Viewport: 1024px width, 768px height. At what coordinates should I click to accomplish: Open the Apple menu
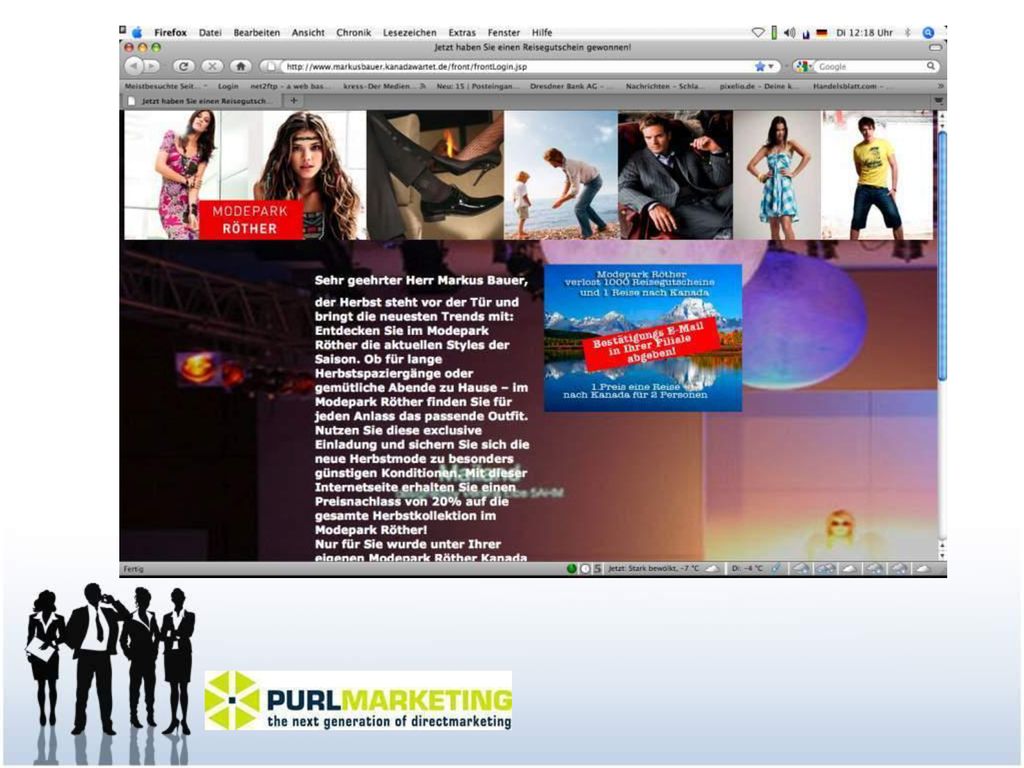tap(137, 32)
